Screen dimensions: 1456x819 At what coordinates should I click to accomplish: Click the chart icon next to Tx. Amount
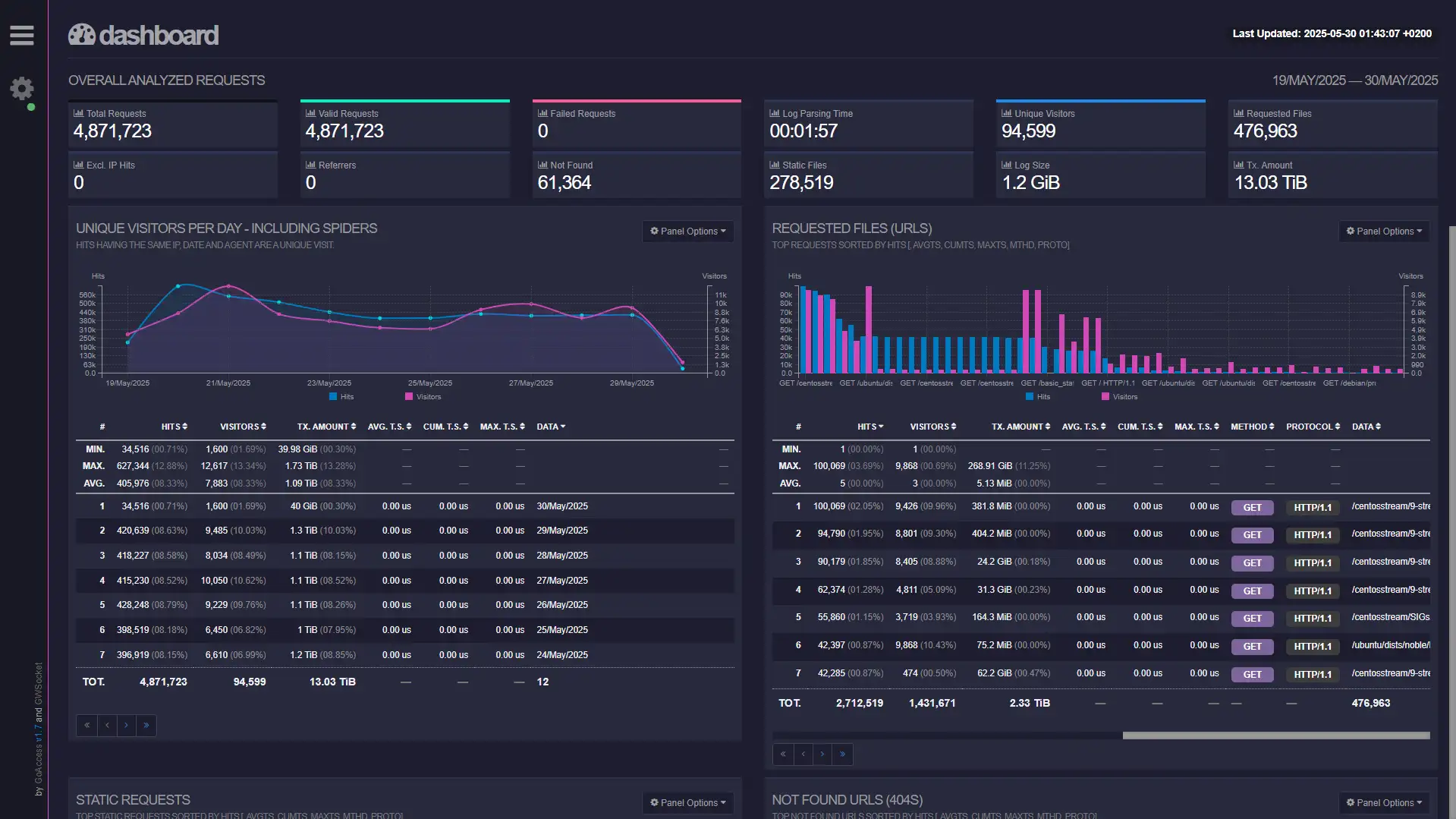(x=1237, y=165)
